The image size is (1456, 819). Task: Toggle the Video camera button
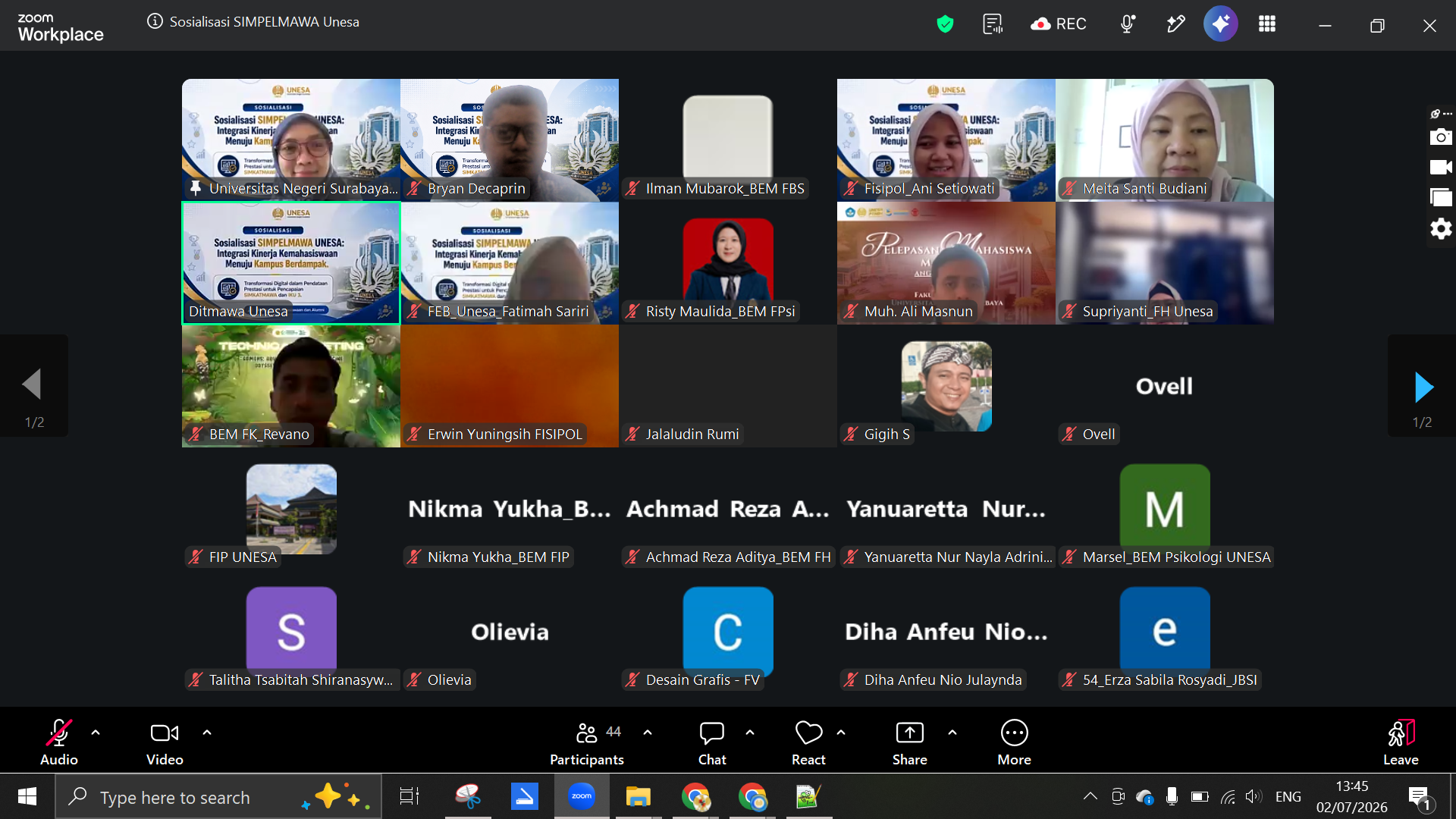(165, 743)
